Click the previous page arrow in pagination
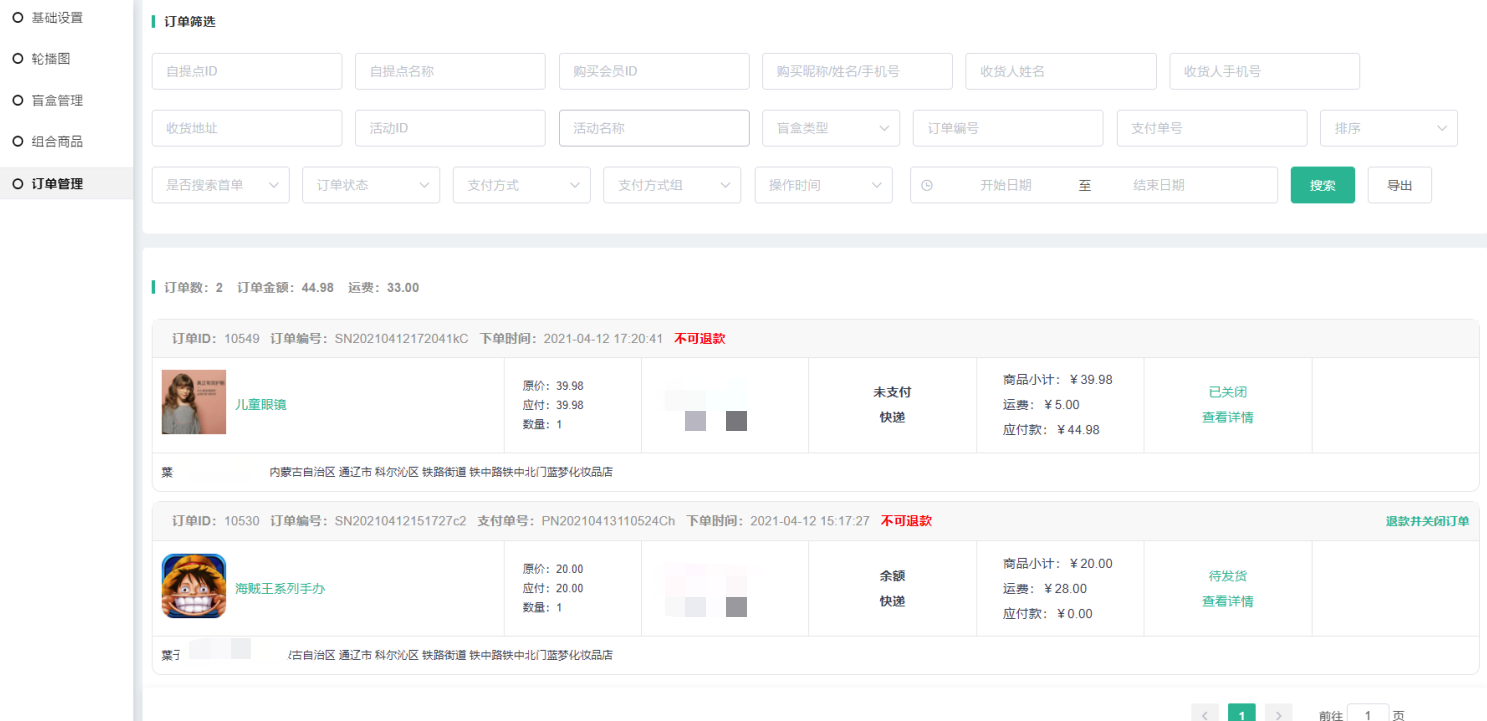This screenshot has width=1487, height=721. coord(1205,714)
